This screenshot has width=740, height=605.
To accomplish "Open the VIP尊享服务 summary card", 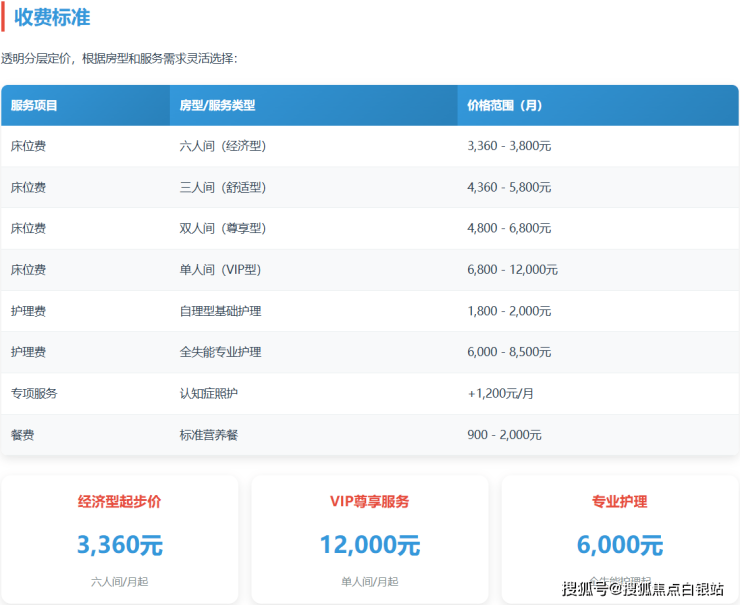I will (x=369, y=539).
